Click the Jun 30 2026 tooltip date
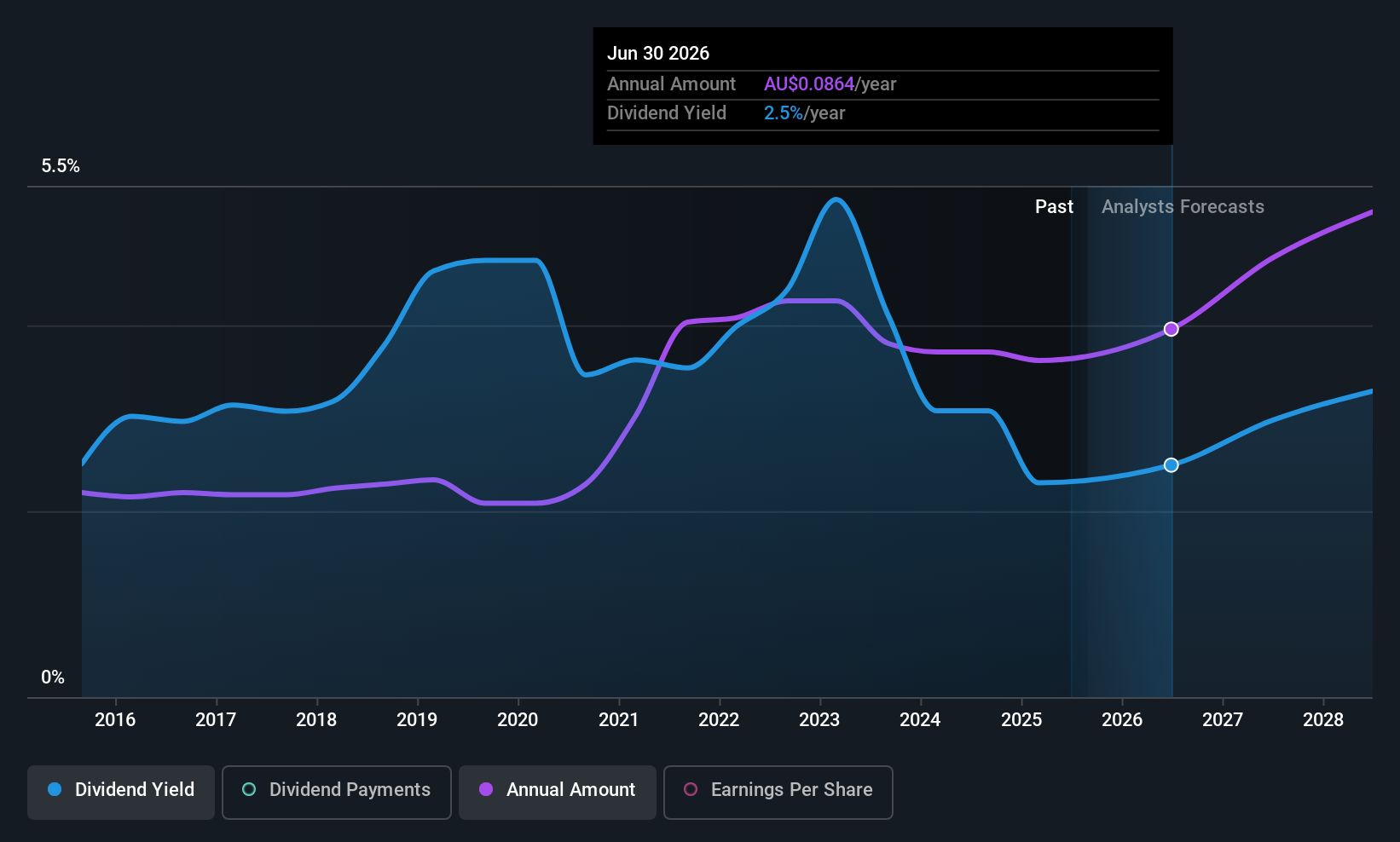Viewport: 1400px width, 842px height. click(658, 54)
